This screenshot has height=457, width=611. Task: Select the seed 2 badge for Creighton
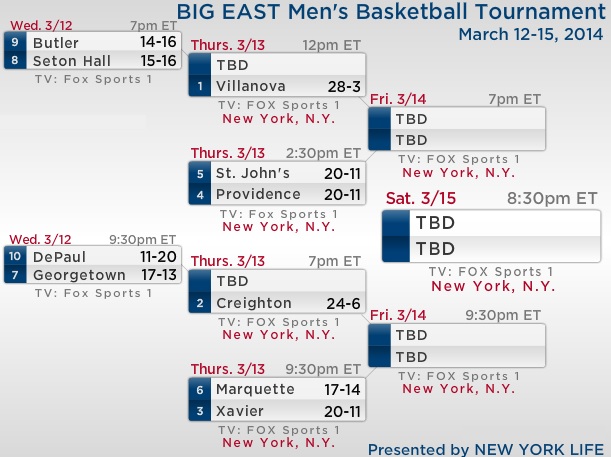(x=200, y=303)
